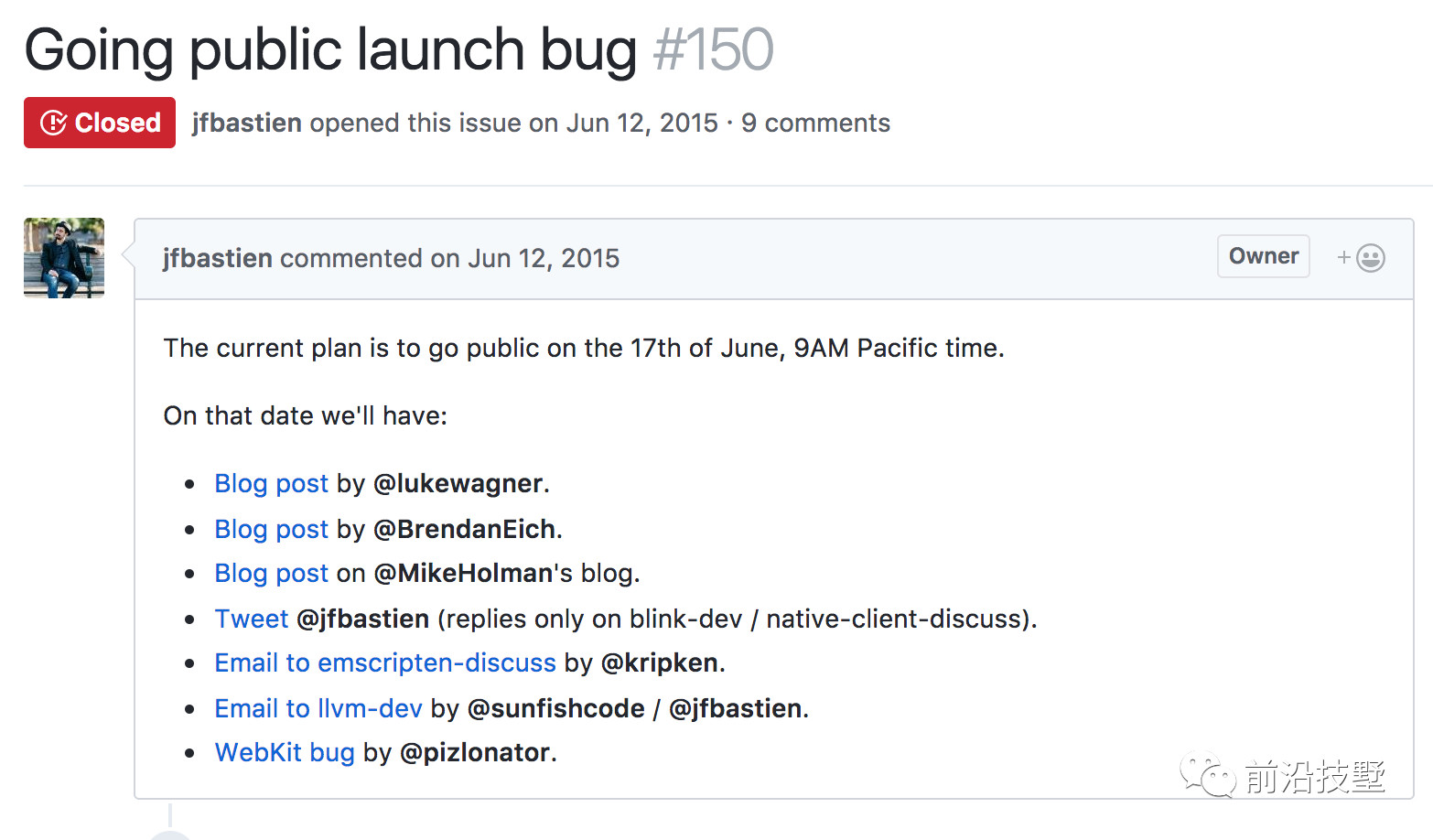Open the WebKit bug link
Screen dimensions: 1433x840
point(285,752)
